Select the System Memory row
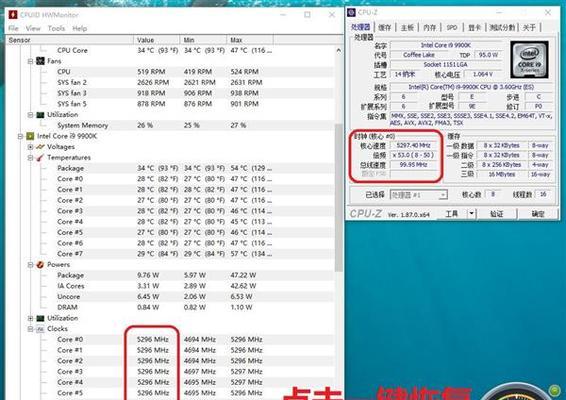The width and height of the screenshot is (566, 400). click(170, 125)
